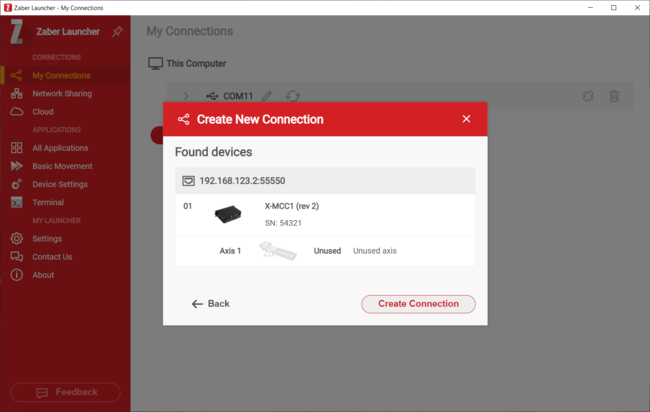Select My Connections menu item
650x412 pixels.
[60, 76]
